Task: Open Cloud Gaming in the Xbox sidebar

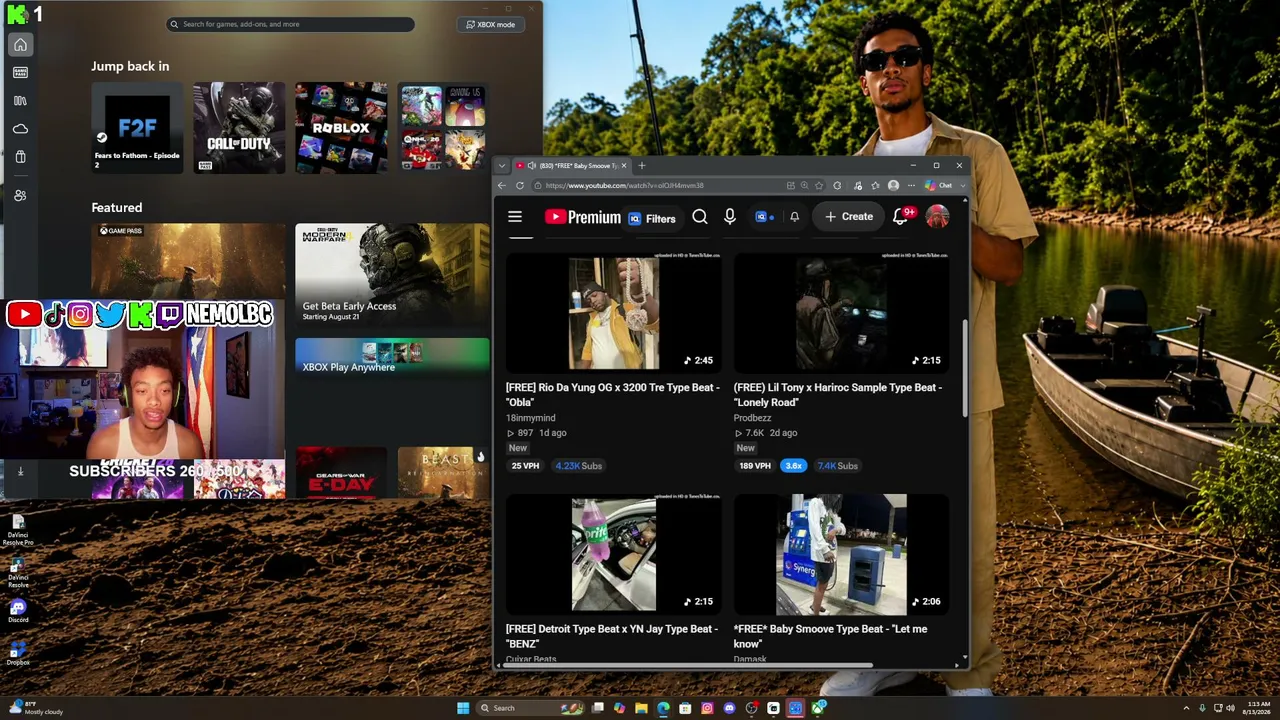Action: click(20, 129)
